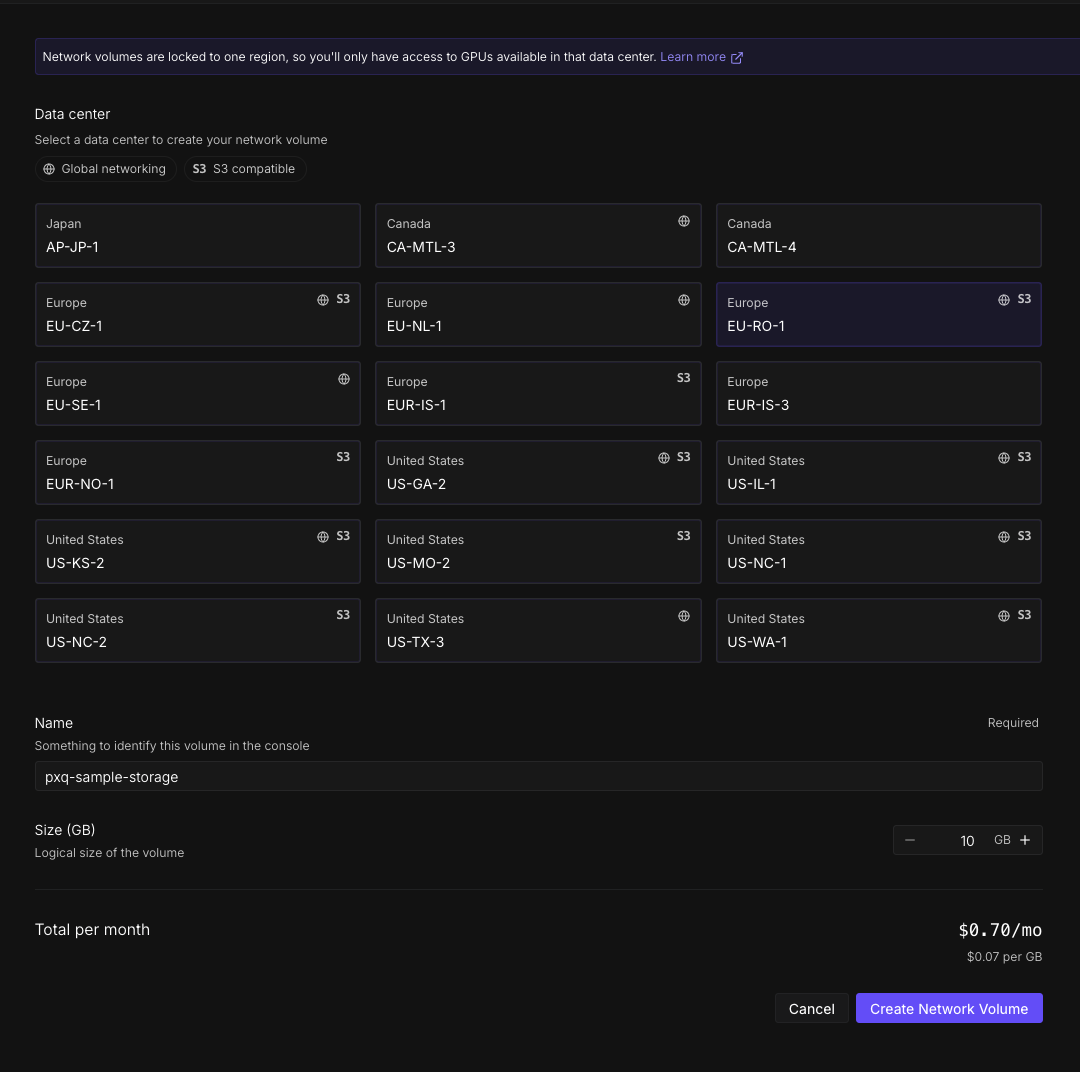Toggle the S3 compatible filter chip

click(245, 169)
